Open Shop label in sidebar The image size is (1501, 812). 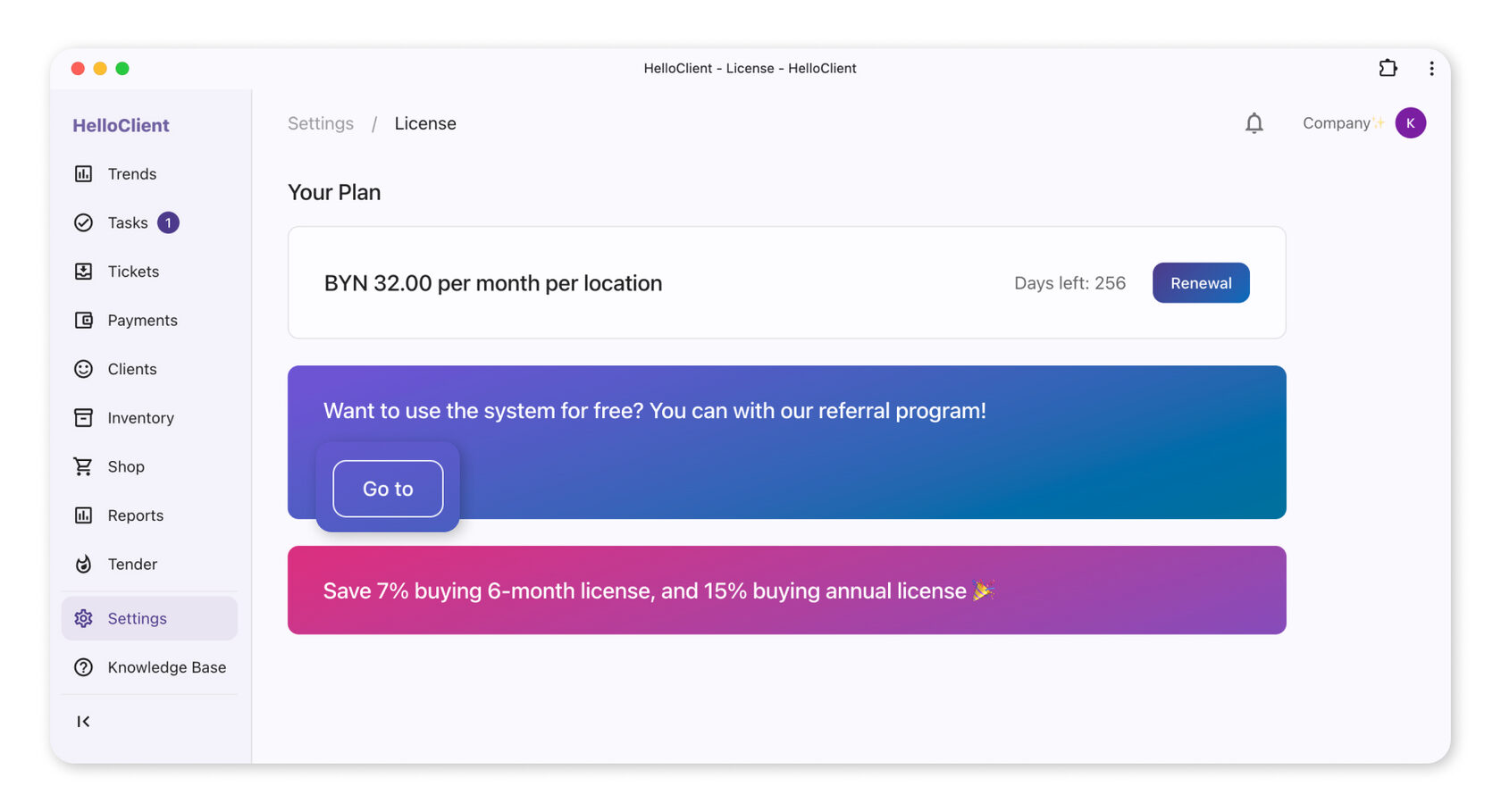pyautogui.click(x=126, y=466)
